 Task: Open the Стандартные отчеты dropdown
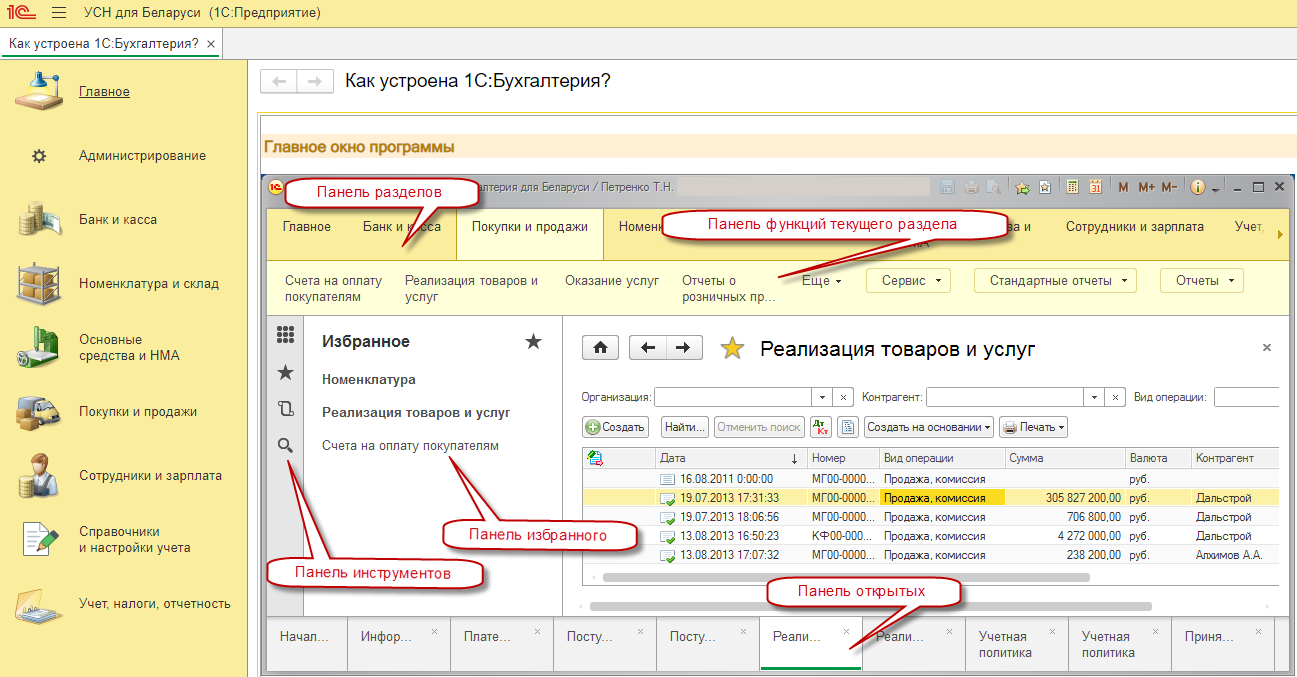pos(1055,281)
